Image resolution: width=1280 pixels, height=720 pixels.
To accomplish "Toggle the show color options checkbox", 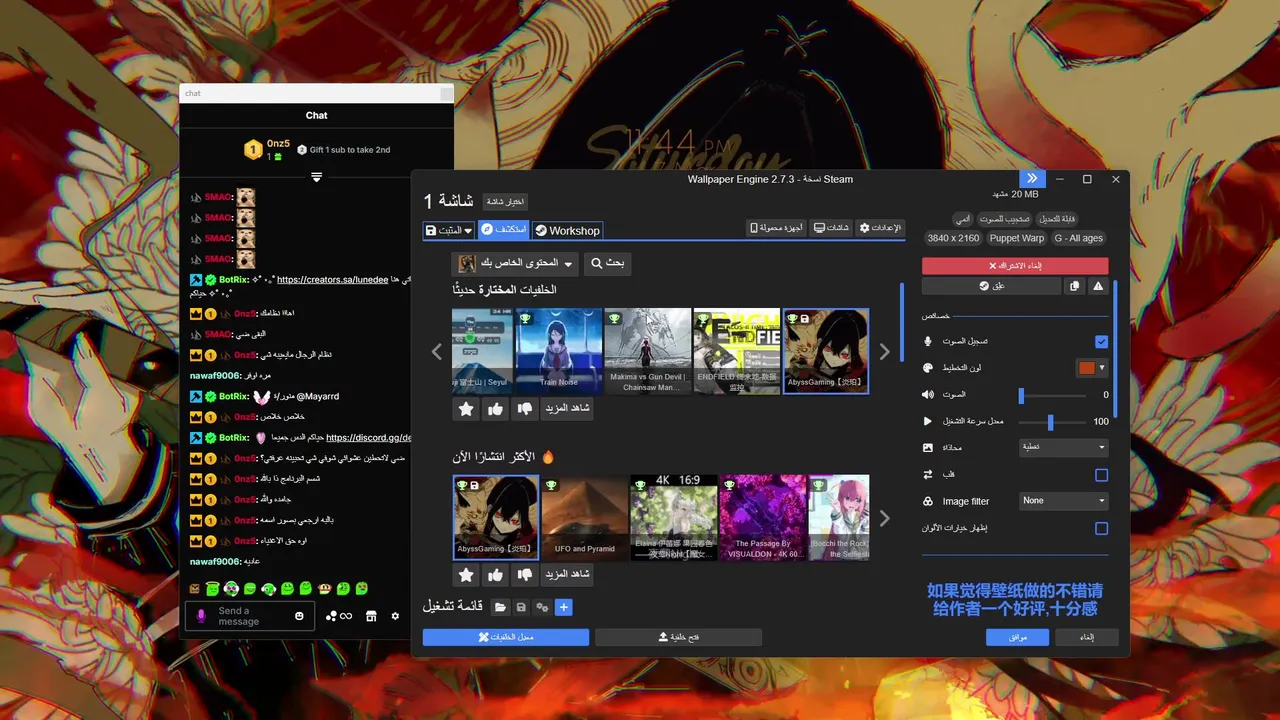I will (x=1101, y=528).
